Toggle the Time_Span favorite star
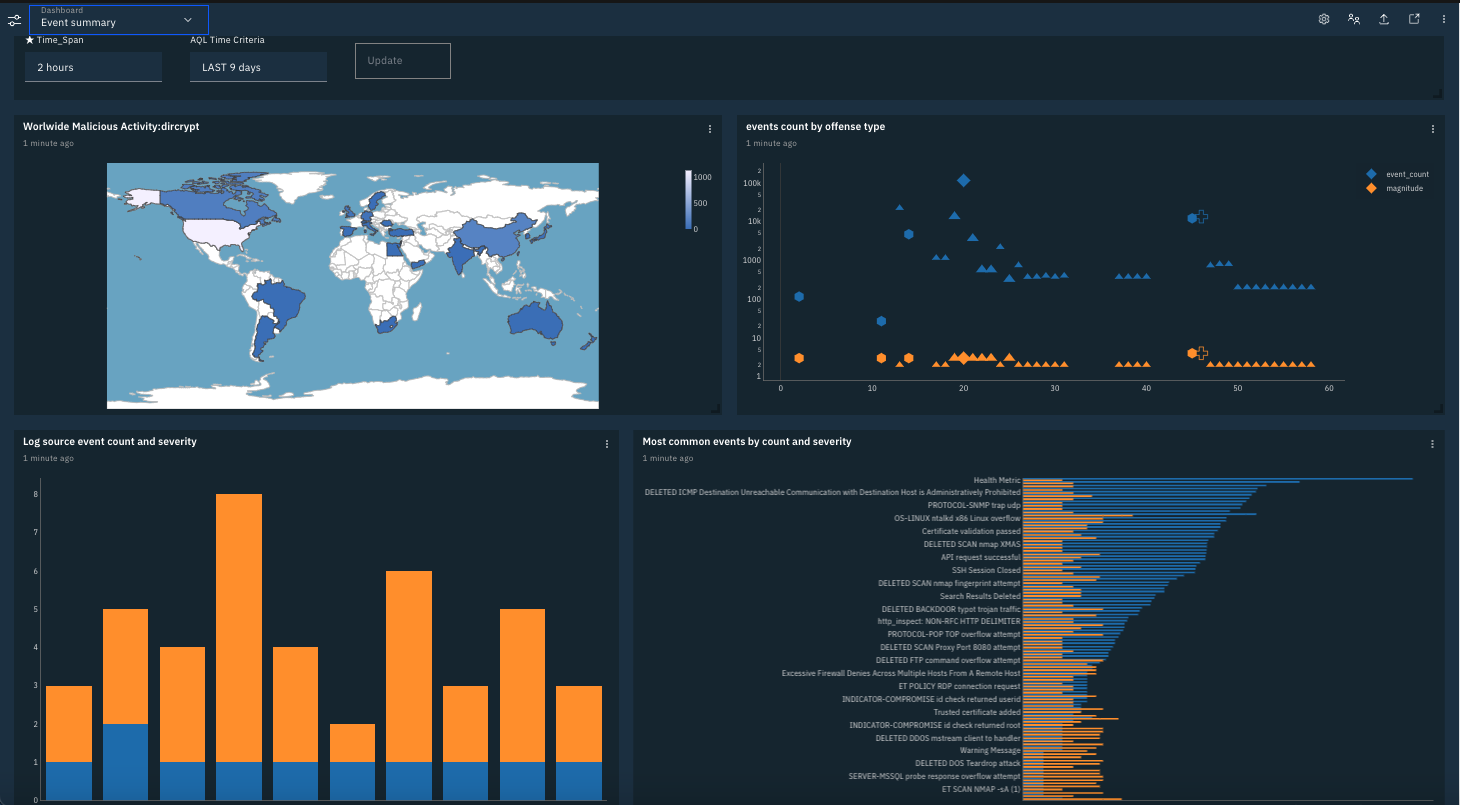Screen dimensions: 1460x805 click(x=28, y=40)
